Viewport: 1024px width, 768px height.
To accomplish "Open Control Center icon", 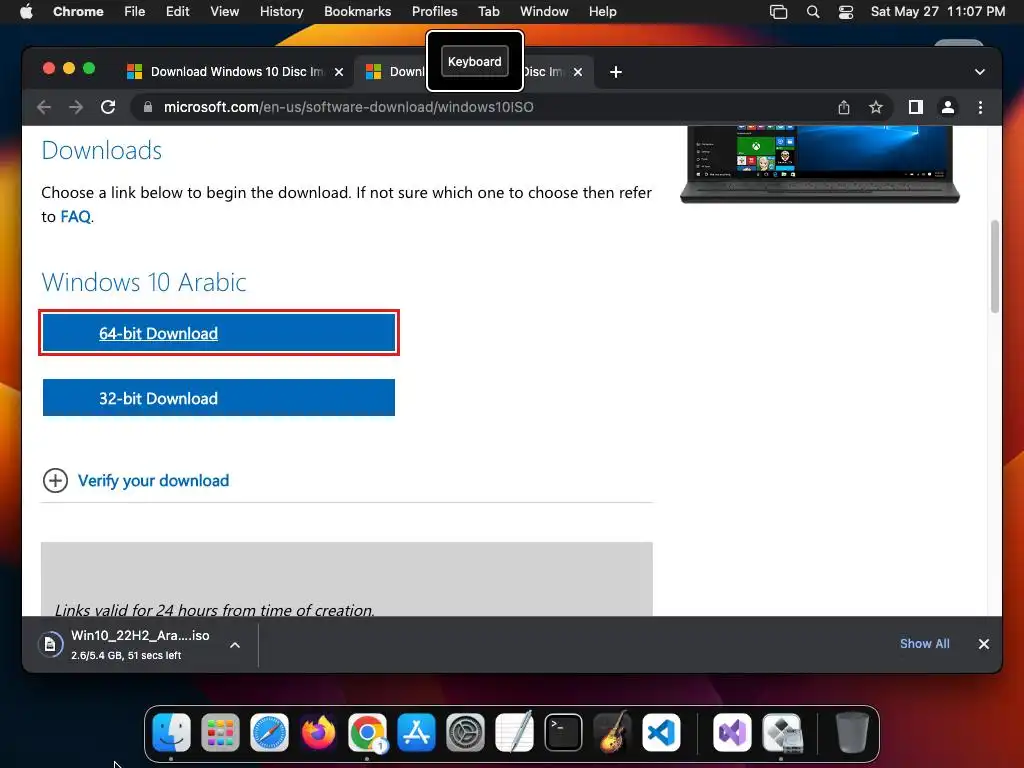I will [x=846, y=12].
